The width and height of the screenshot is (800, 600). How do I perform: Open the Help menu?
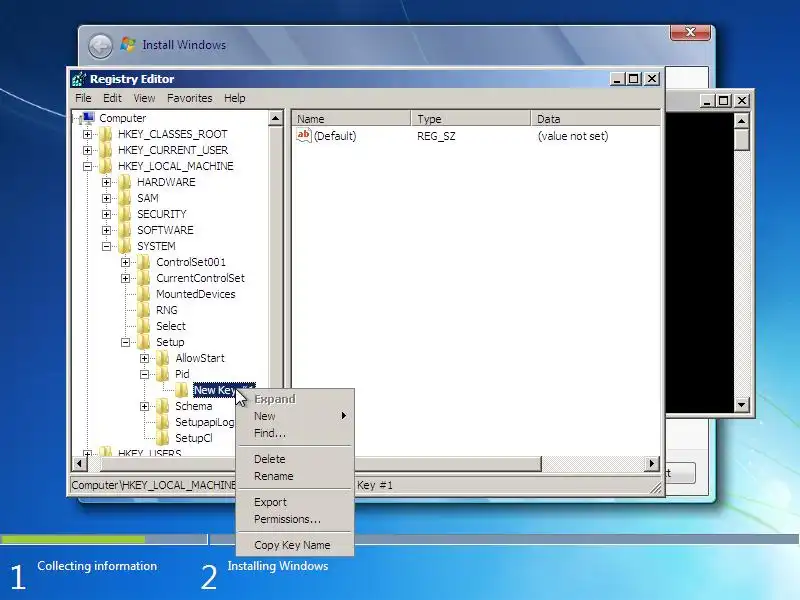point(235,98)
